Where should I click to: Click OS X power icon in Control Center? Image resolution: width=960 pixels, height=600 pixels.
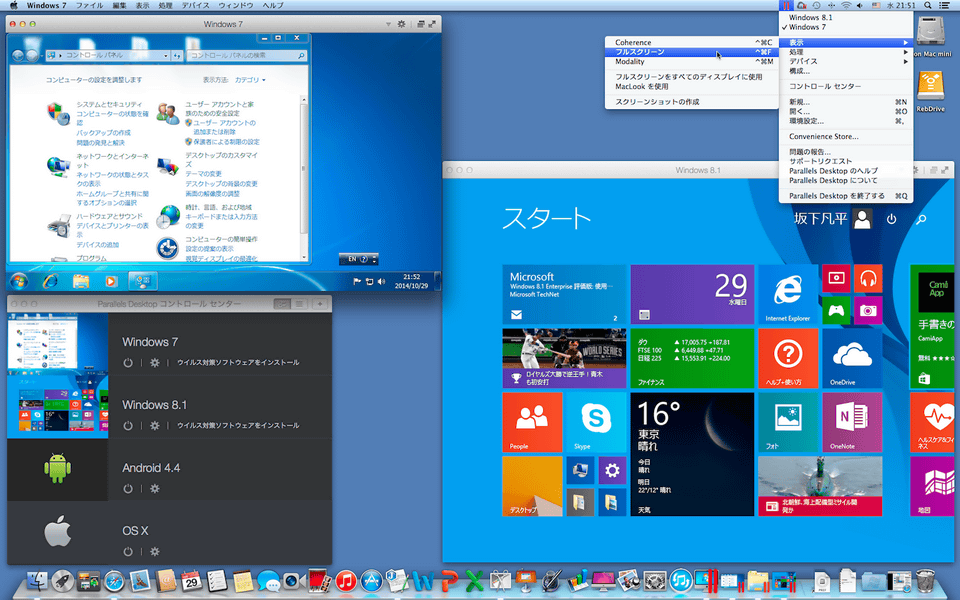click(127, 552)
